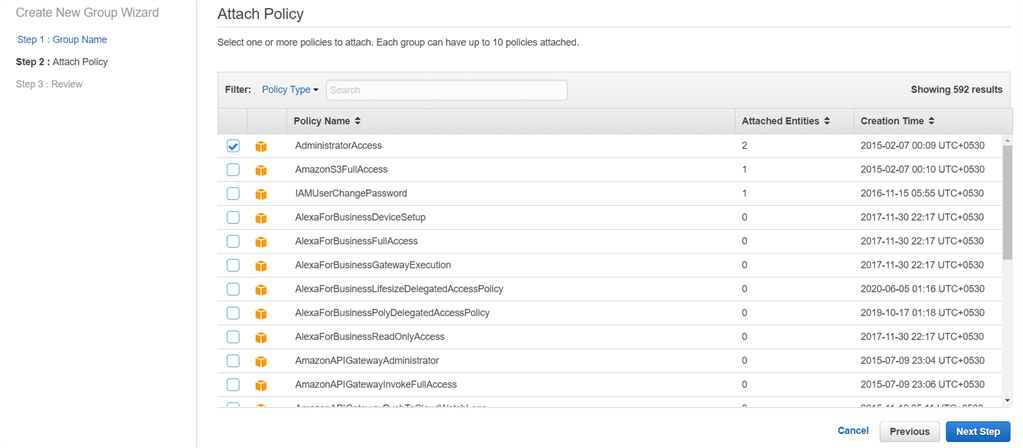Select Step 3 : Review
1023x448 pixels.
(49, 84)
